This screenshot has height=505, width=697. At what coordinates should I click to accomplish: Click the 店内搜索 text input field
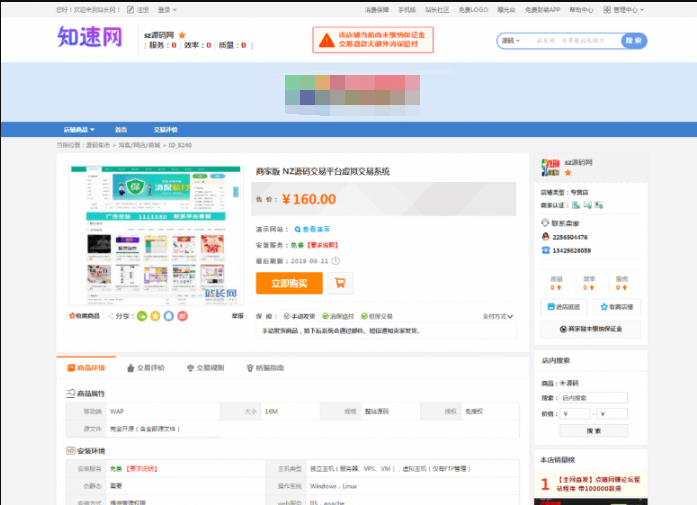pyautogui.click(x=592, y=398)
